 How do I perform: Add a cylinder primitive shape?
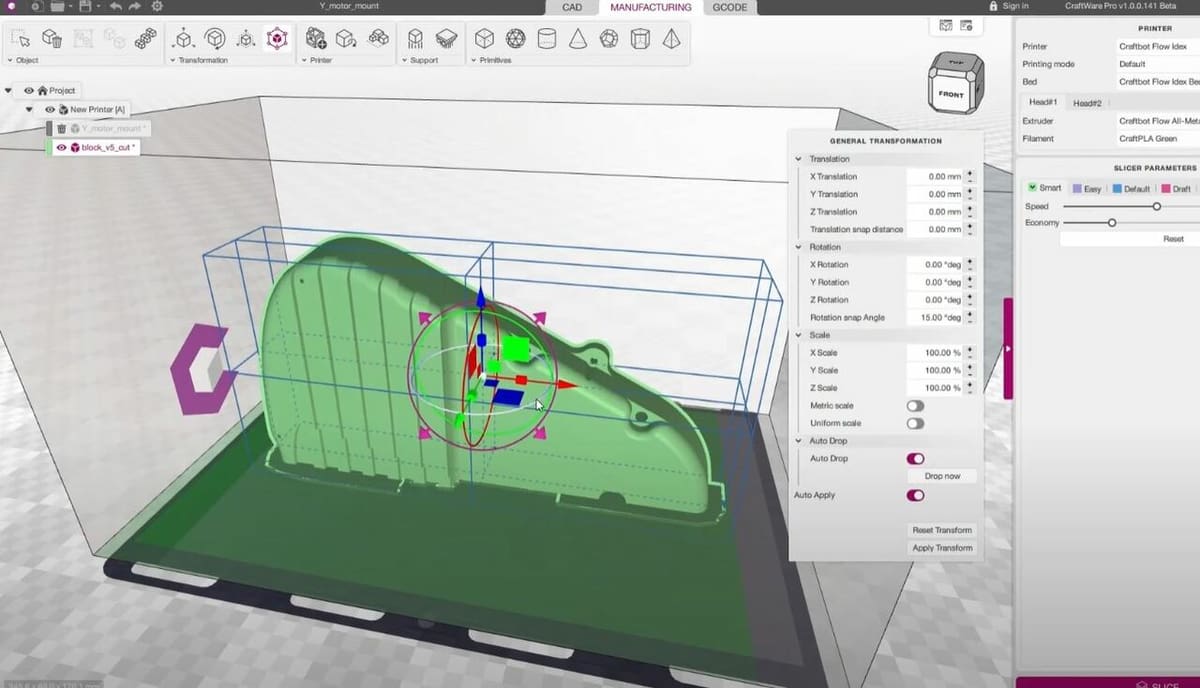546,39
